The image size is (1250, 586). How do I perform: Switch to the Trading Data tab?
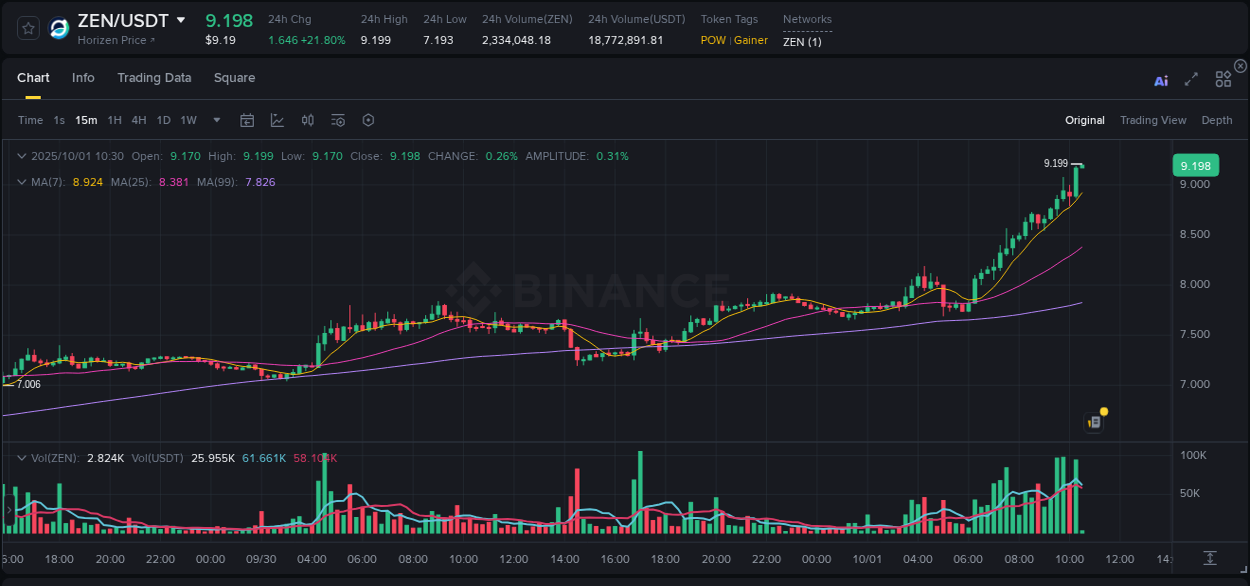coord(154,77)
